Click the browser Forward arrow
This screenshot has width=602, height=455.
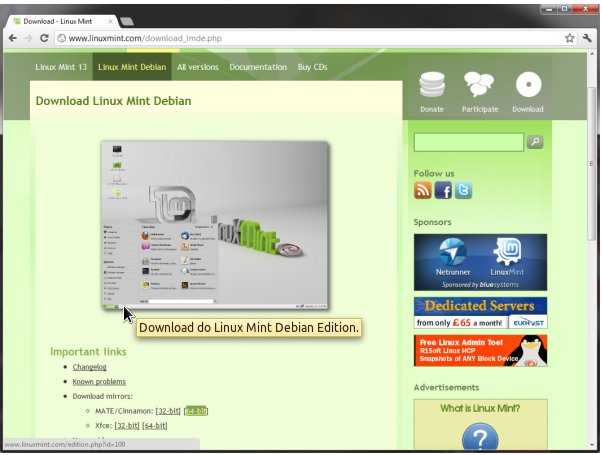click(28, 38)
